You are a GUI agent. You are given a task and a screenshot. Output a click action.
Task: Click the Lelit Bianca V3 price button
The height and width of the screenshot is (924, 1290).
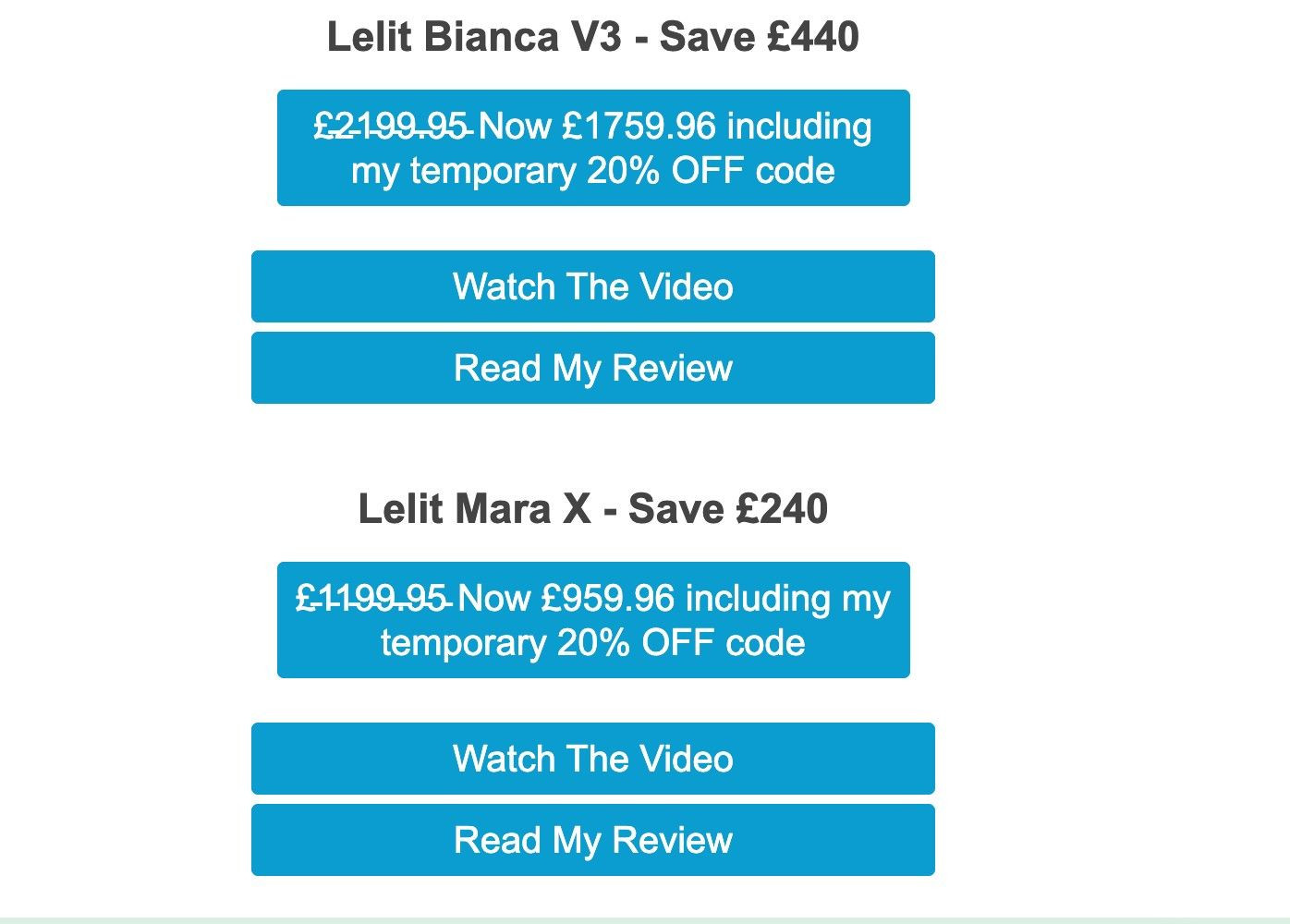coord(593,148)
